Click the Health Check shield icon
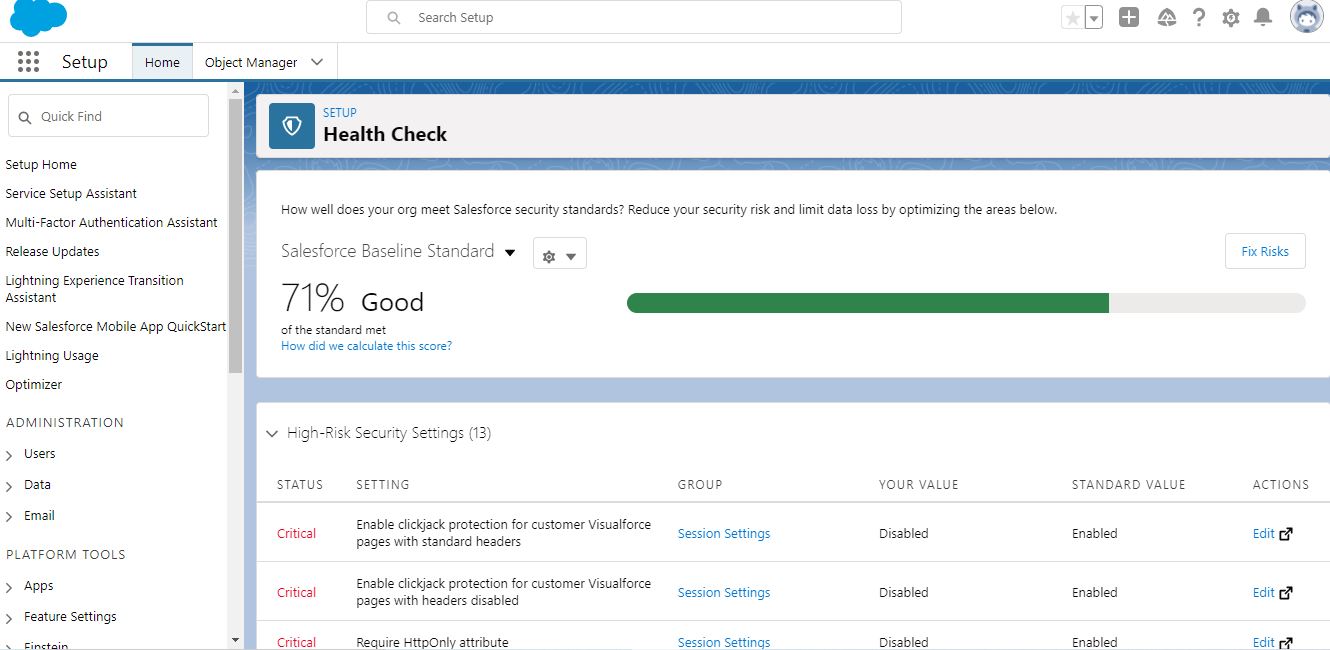Viewport: 1330px width, 650px height. (291, 126)
